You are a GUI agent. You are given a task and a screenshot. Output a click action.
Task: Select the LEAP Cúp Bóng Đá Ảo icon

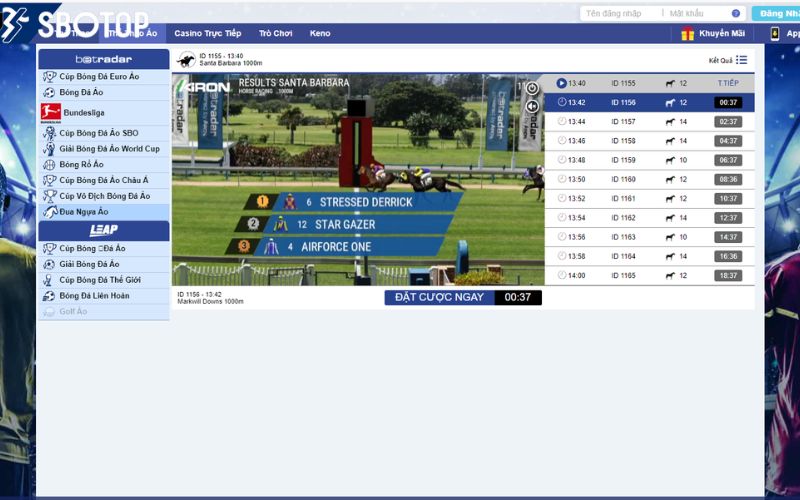49,248
